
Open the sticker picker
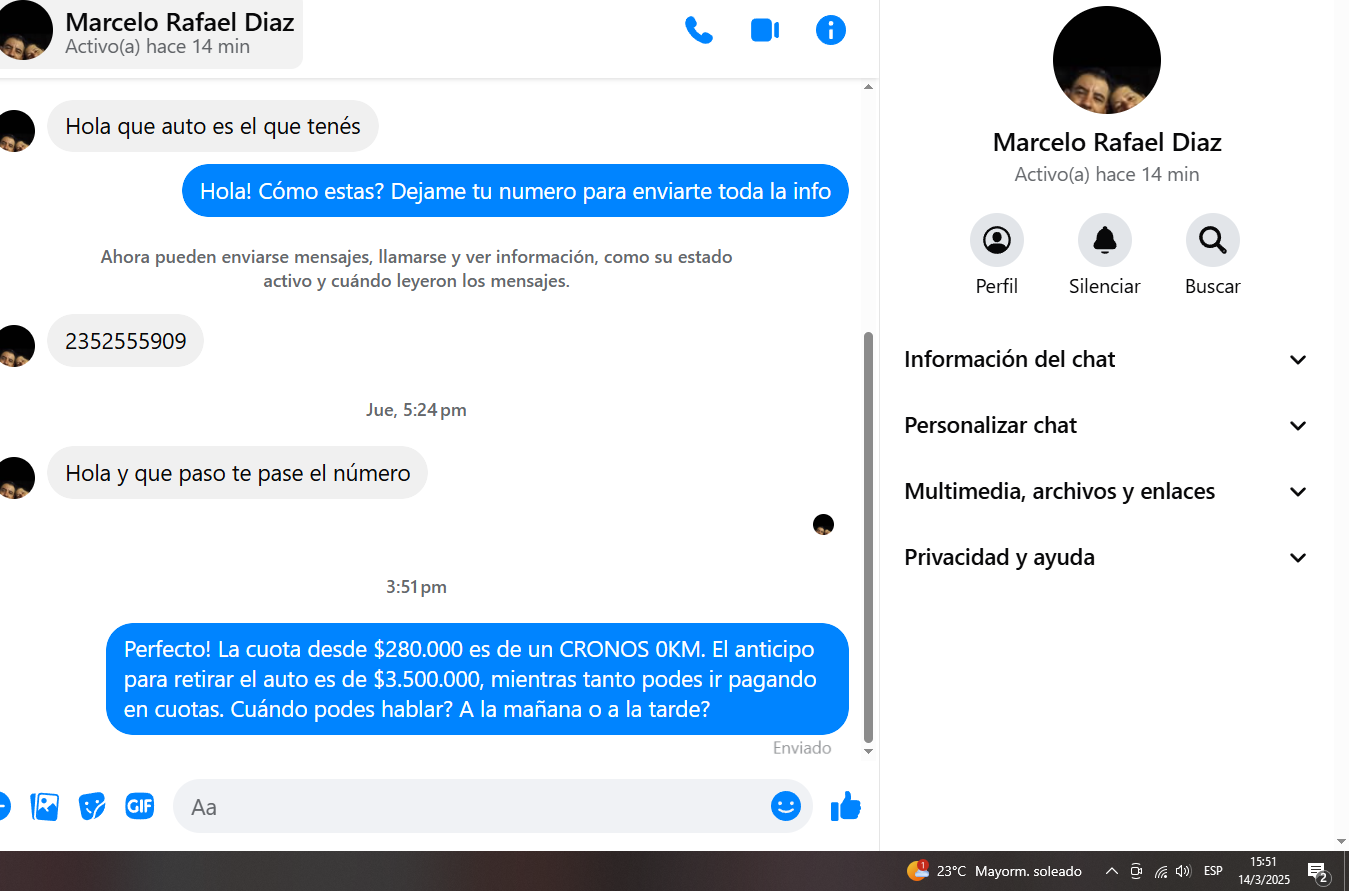click(92, 806)
